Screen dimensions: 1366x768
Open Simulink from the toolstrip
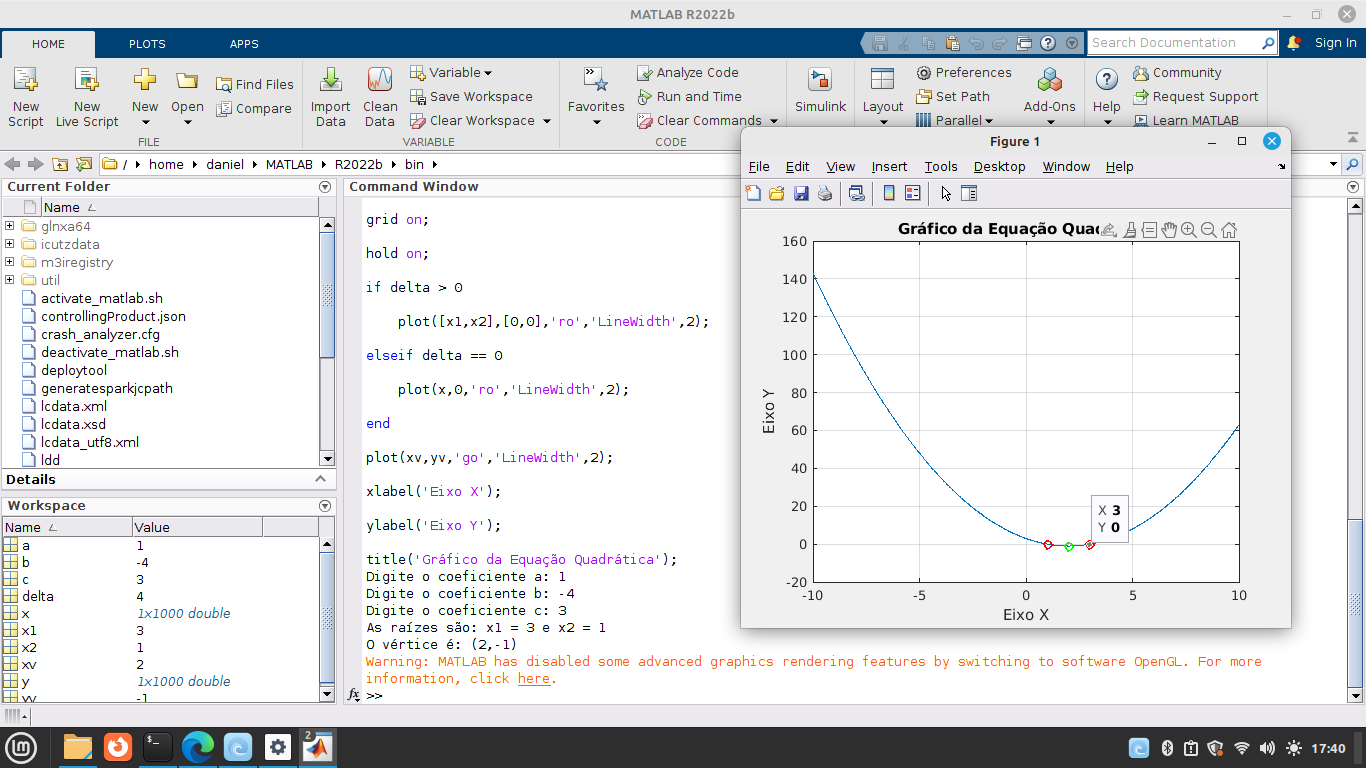820,92
